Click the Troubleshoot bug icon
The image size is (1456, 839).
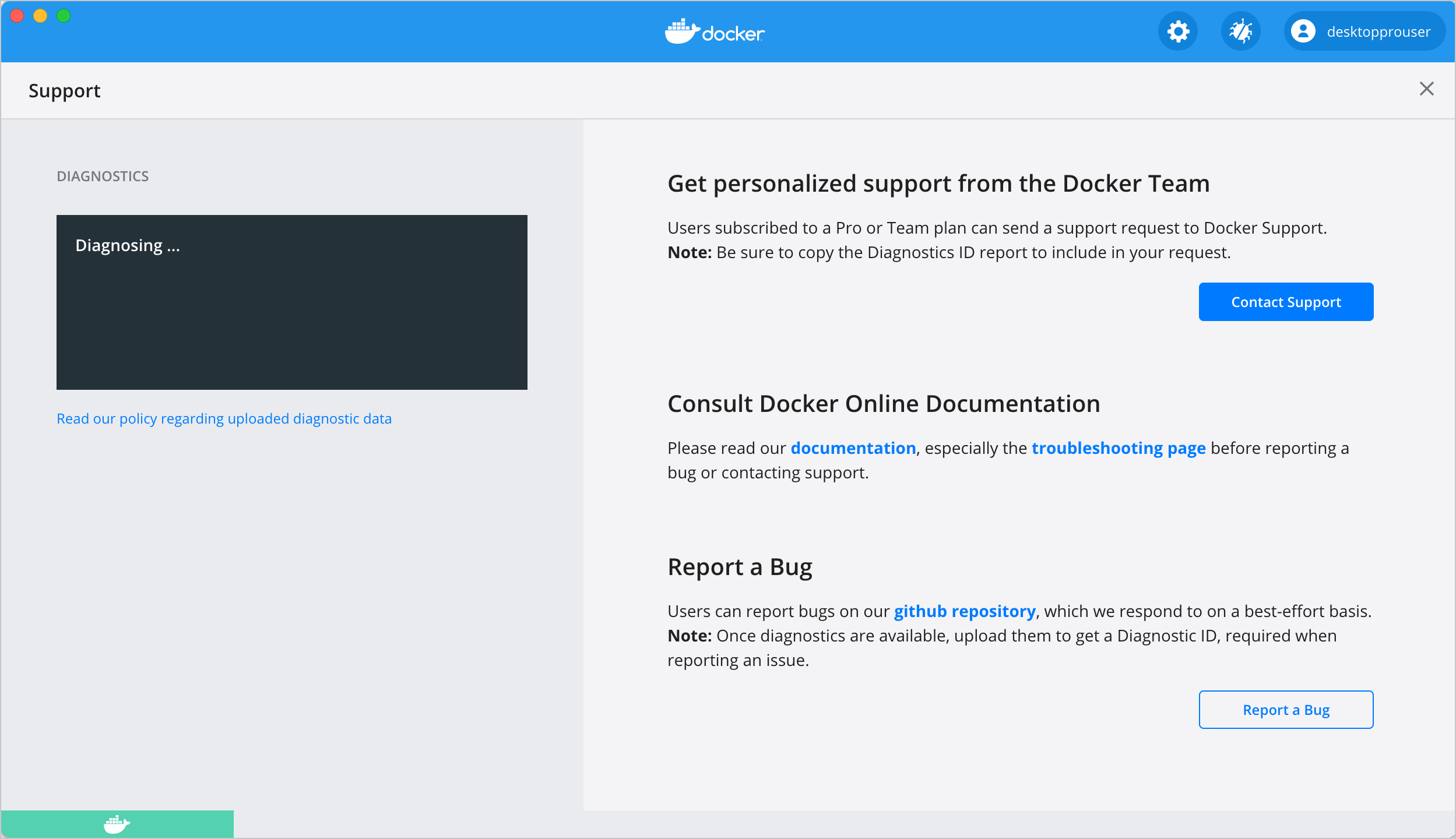click(x=1240, y=31)
